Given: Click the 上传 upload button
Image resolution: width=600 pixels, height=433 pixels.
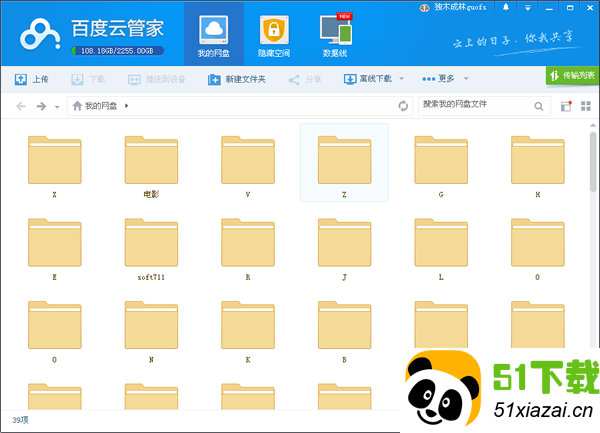Looking at the screenshot, I should 32,78.
